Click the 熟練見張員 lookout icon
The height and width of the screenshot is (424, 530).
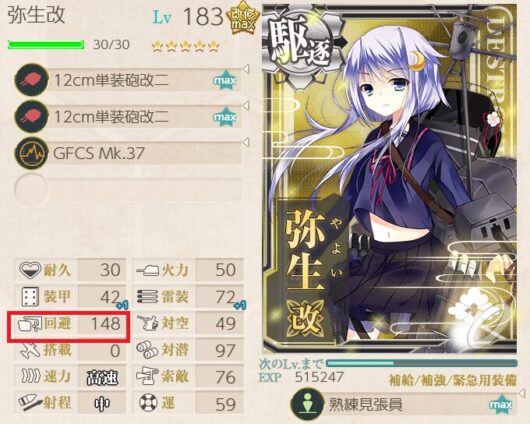307,404
